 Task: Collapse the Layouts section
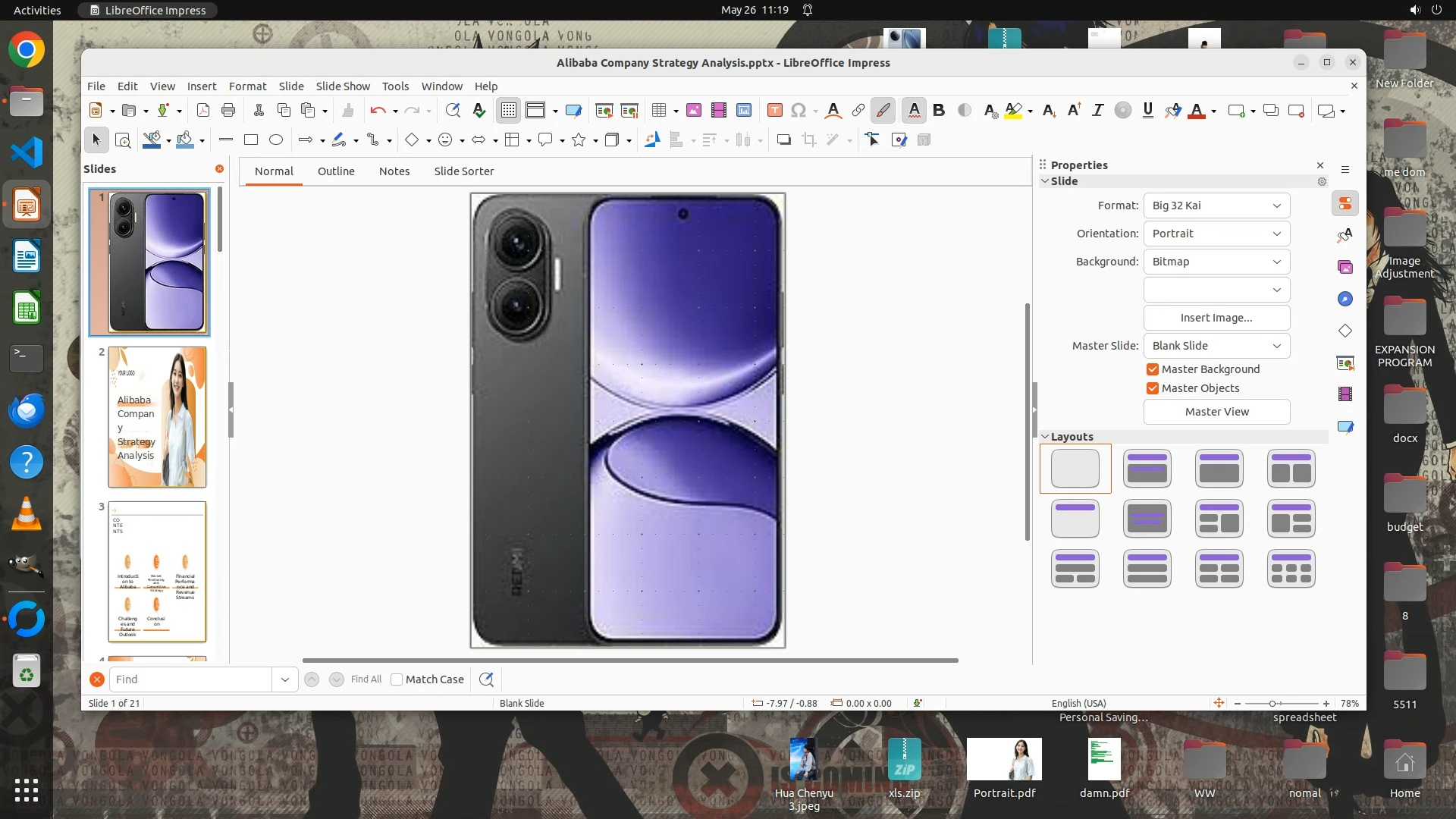[1046, 437]
